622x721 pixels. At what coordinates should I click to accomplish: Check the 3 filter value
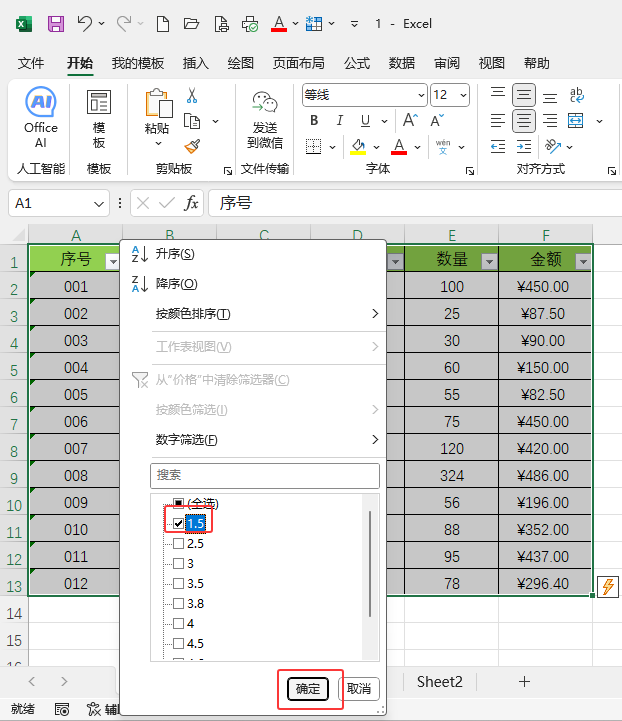pos(178,563)
